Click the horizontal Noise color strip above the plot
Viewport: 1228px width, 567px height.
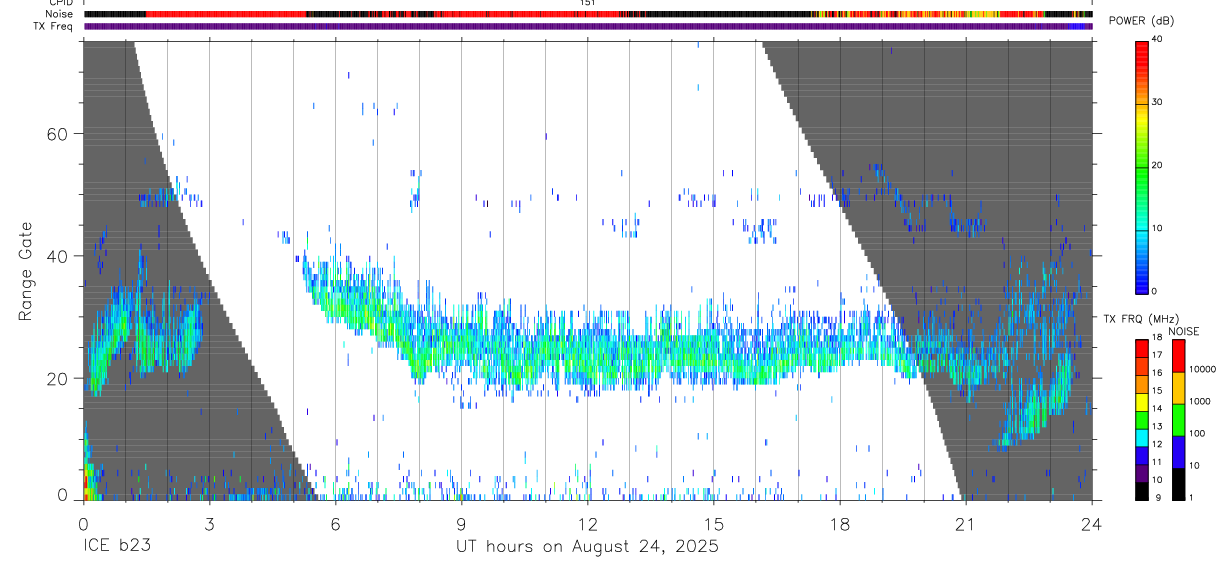coord(587,14)
